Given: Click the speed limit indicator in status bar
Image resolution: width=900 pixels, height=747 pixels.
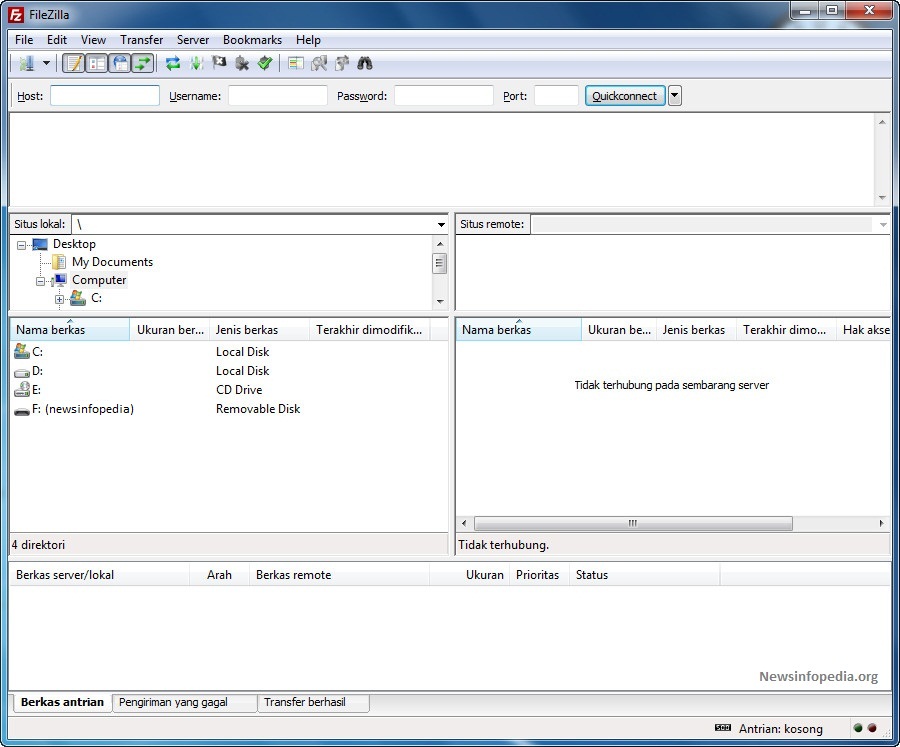Looking at the screenshot, I should [723, 728].
